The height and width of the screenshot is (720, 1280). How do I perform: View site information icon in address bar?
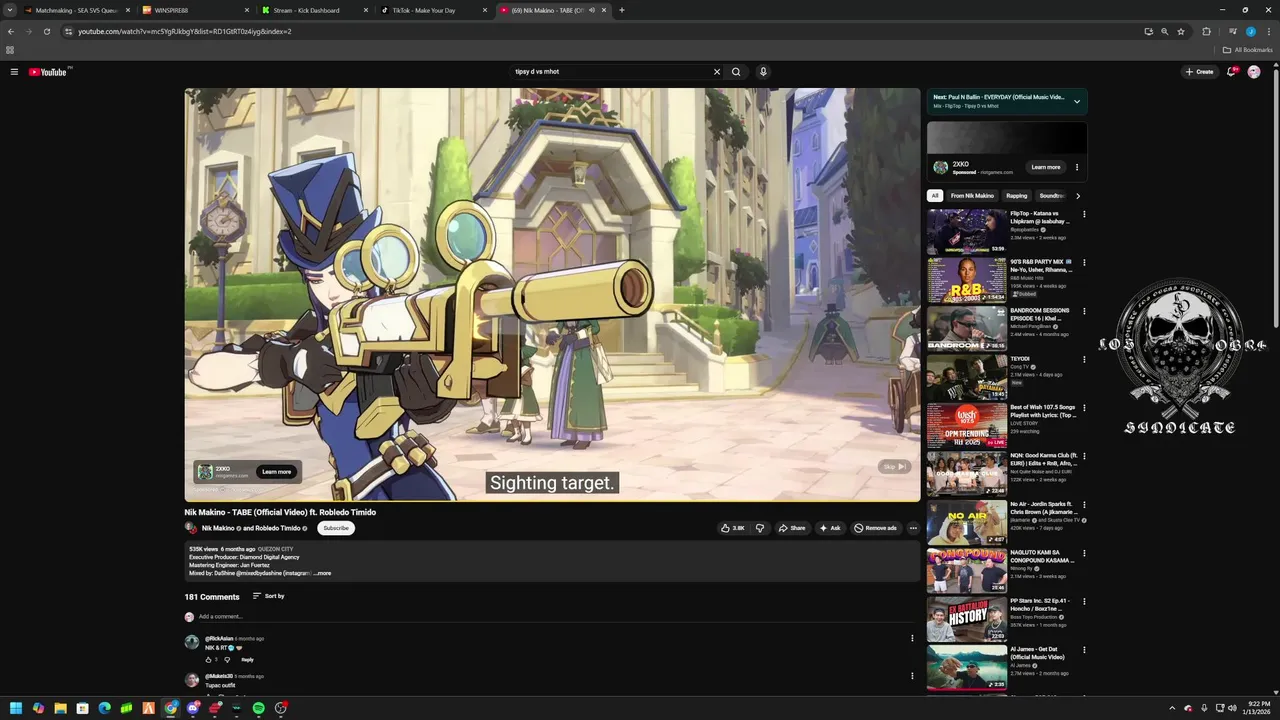click(68, 31)
